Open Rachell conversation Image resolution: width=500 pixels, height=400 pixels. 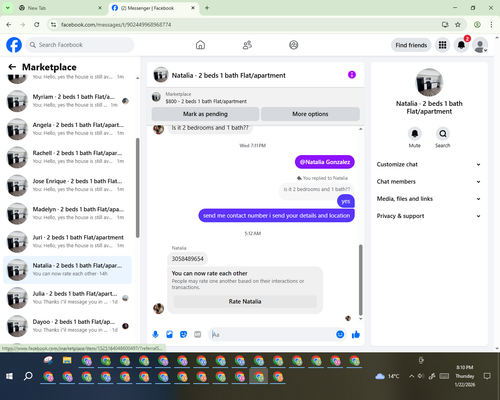pyautogui.click(x=68, y=157)
